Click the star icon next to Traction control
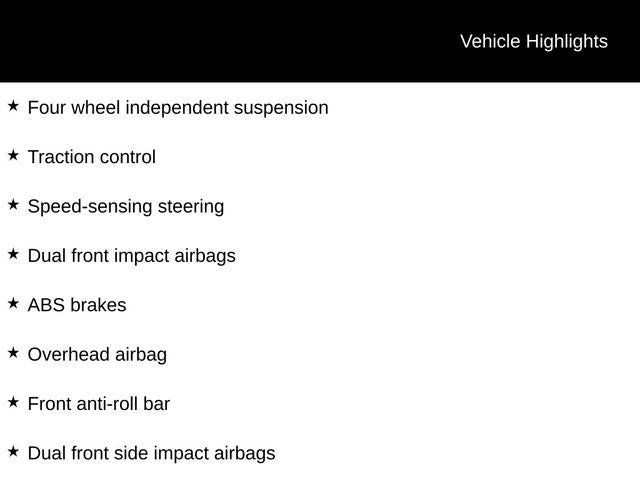The image size is (640, 480). click(x=13, y=156)
